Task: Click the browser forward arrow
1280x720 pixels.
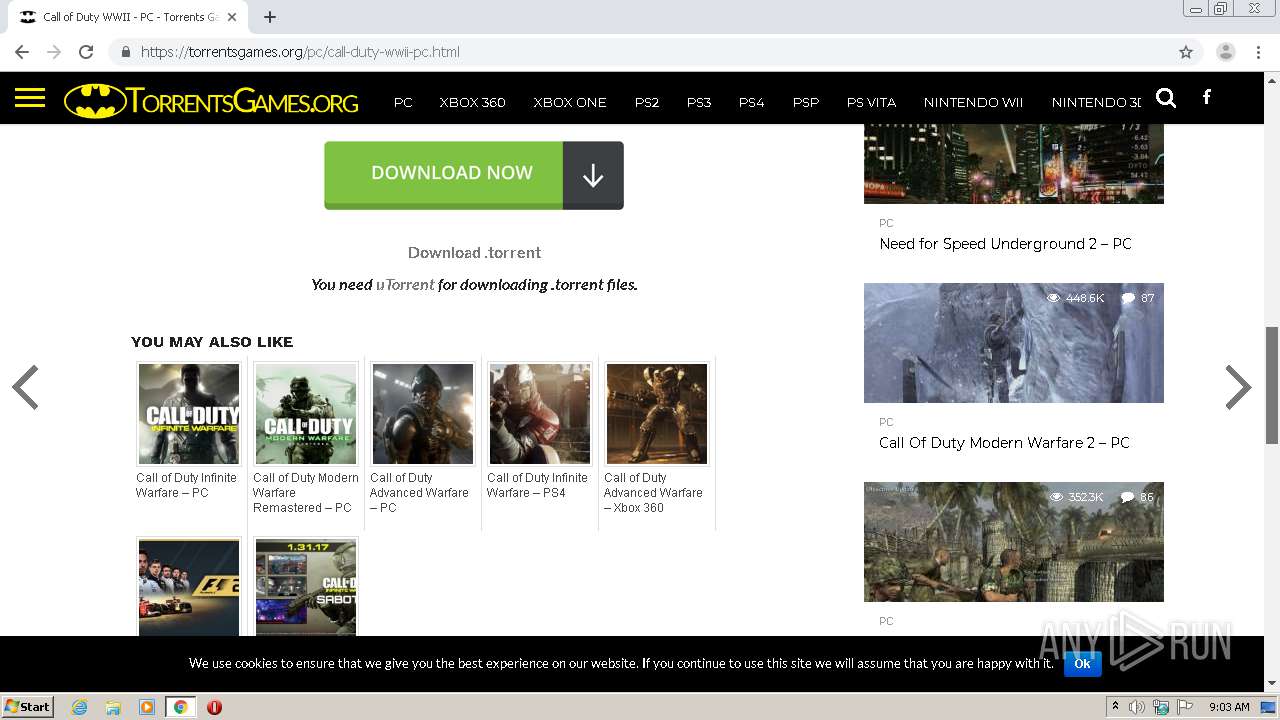Action: point(54,52)
